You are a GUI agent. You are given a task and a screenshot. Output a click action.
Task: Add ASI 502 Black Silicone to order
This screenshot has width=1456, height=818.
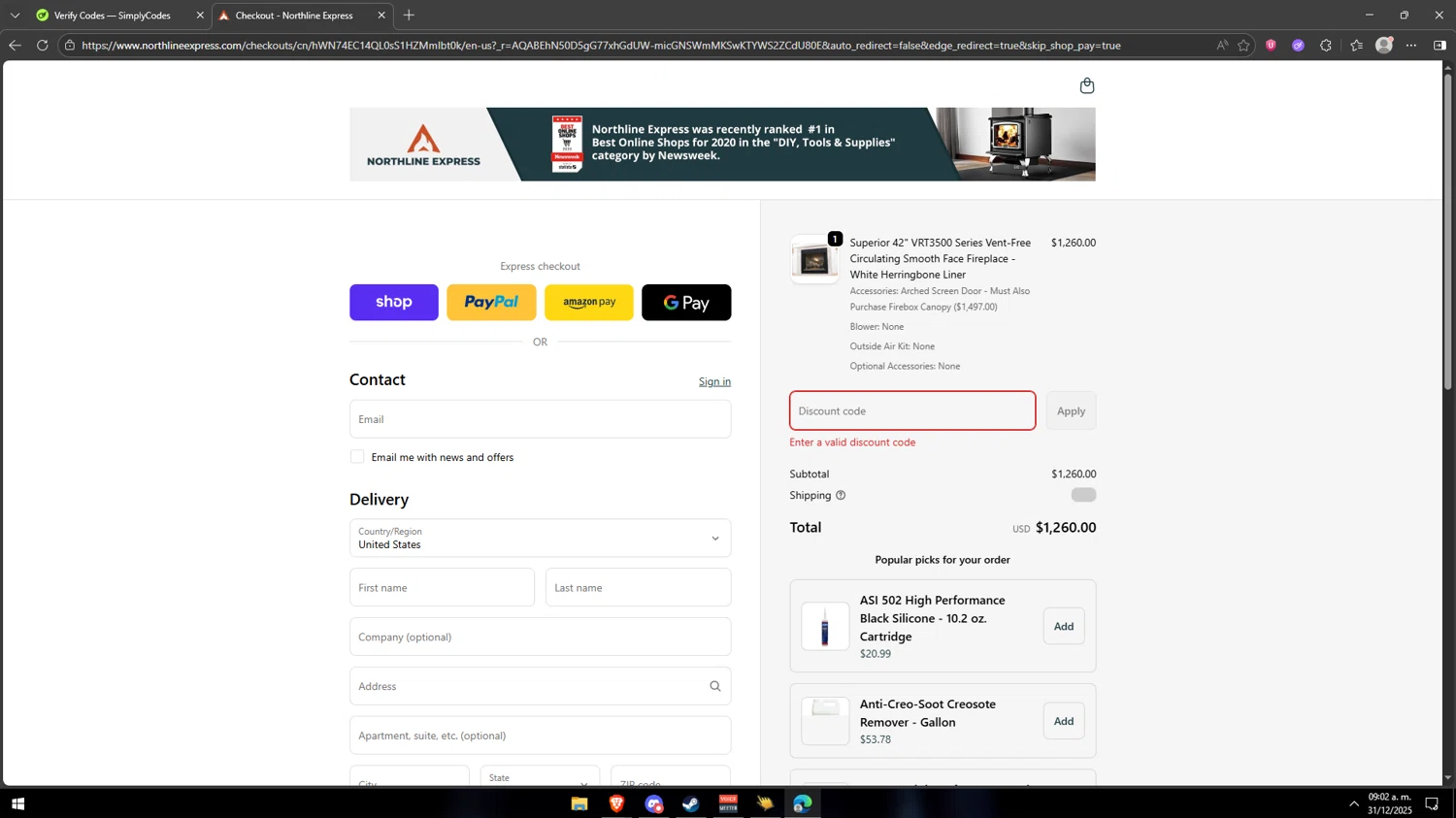[x=1064, y=626]
